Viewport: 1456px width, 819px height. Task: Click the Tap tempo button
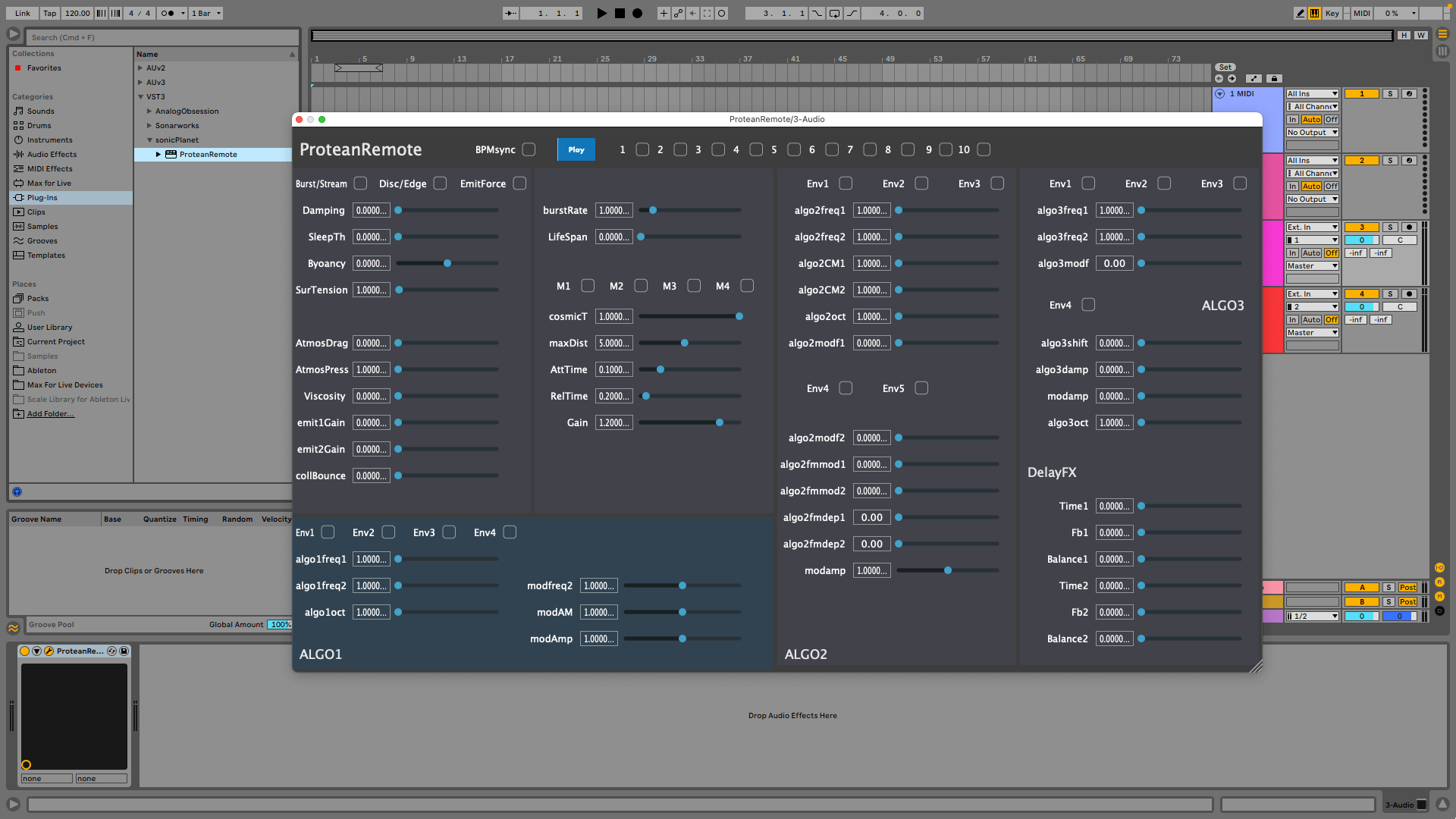pos(49,13)
